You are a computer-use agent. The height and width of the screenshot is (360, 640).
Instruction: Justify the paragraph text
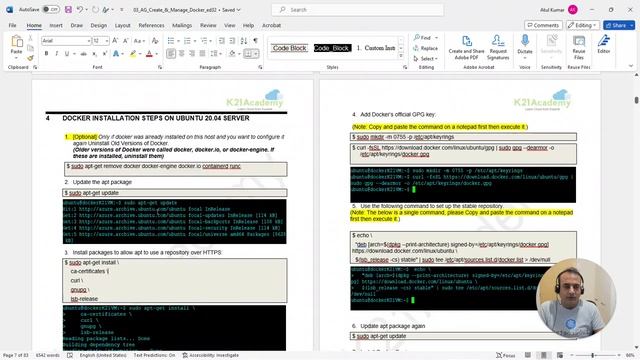[x=202, y=53]
